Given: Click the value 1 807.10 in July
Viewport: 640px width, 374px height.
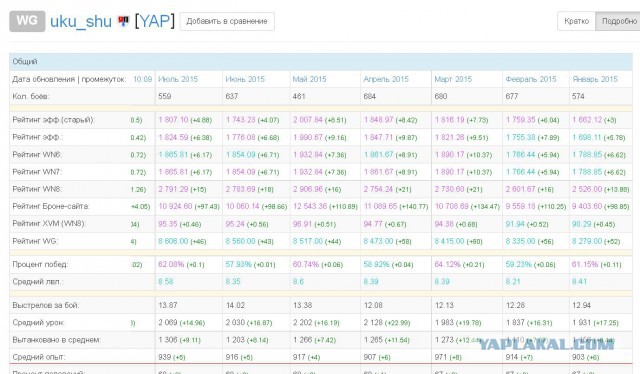Looking at the screenshot, I should [173, 120].
